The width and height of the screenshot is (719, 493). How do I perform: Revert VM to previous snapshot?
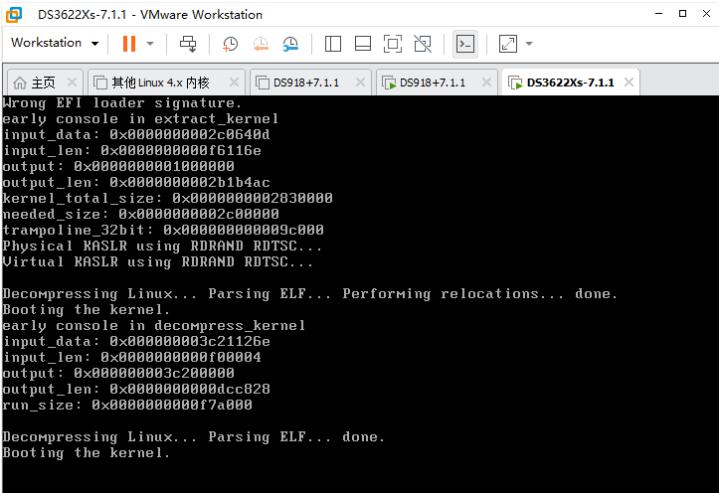click(260, 44)
